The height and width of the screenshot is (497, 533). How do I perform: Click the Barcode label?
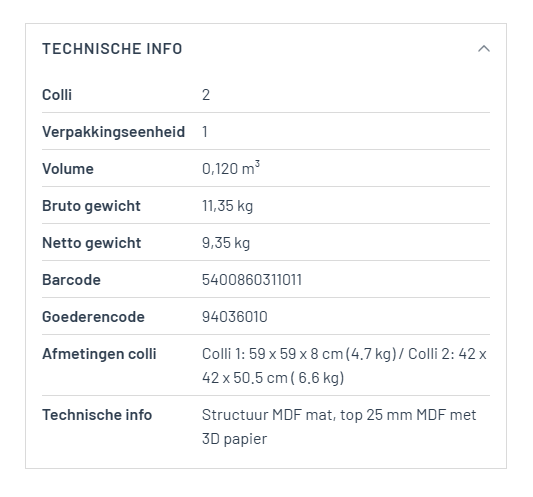click(71, 280)
